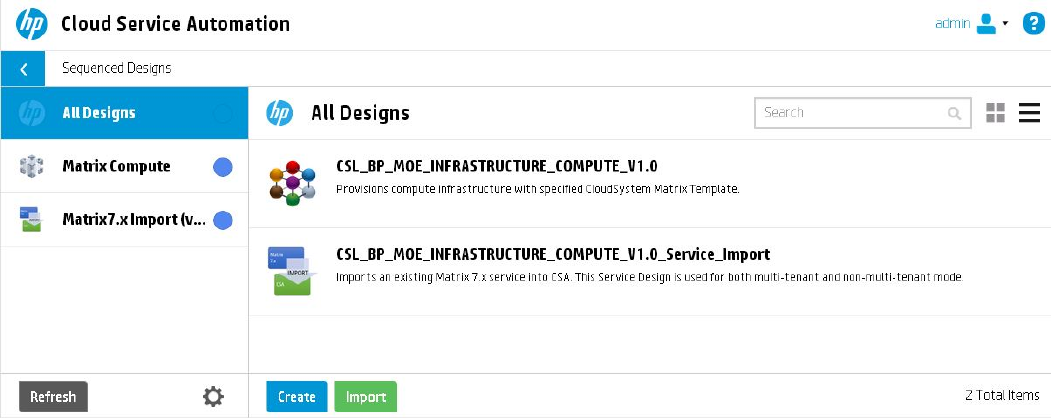The image size is (1051, 418).
Task: Switch to grid tile view
Action: point(995,113)
